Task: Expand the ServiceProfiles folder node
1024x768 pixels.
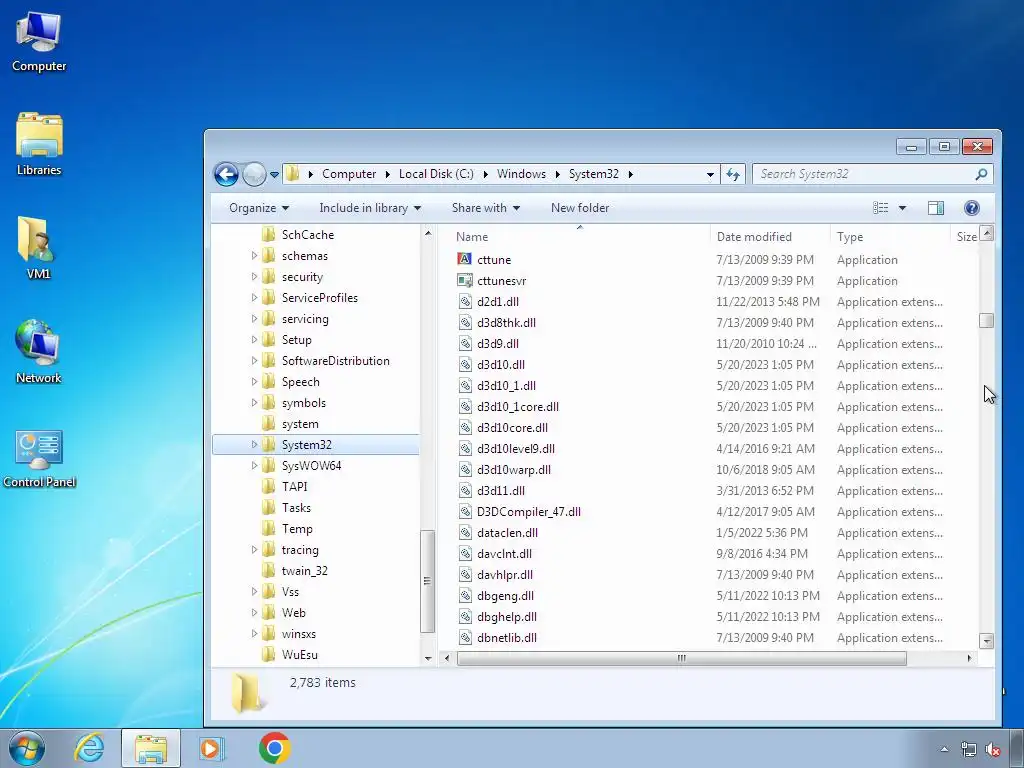Action: pyautogui.click(x=254, y=297)
